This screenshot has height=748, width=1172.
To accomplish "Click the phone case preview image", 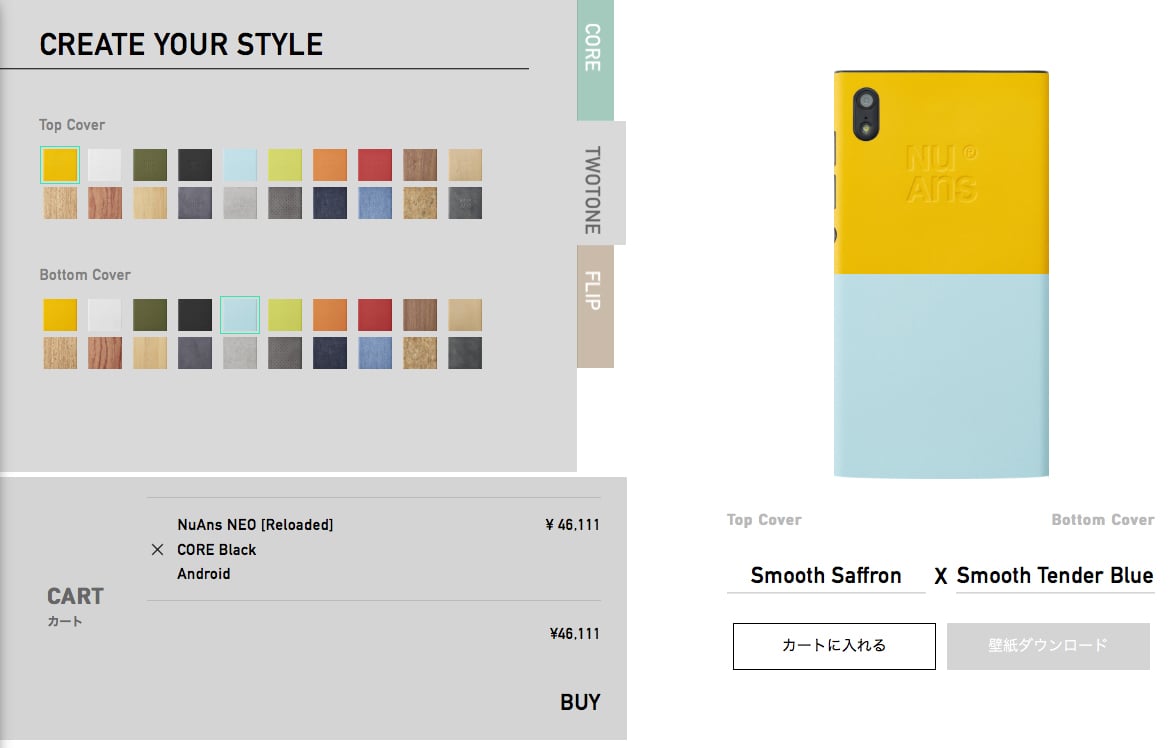I will (941, 274).
